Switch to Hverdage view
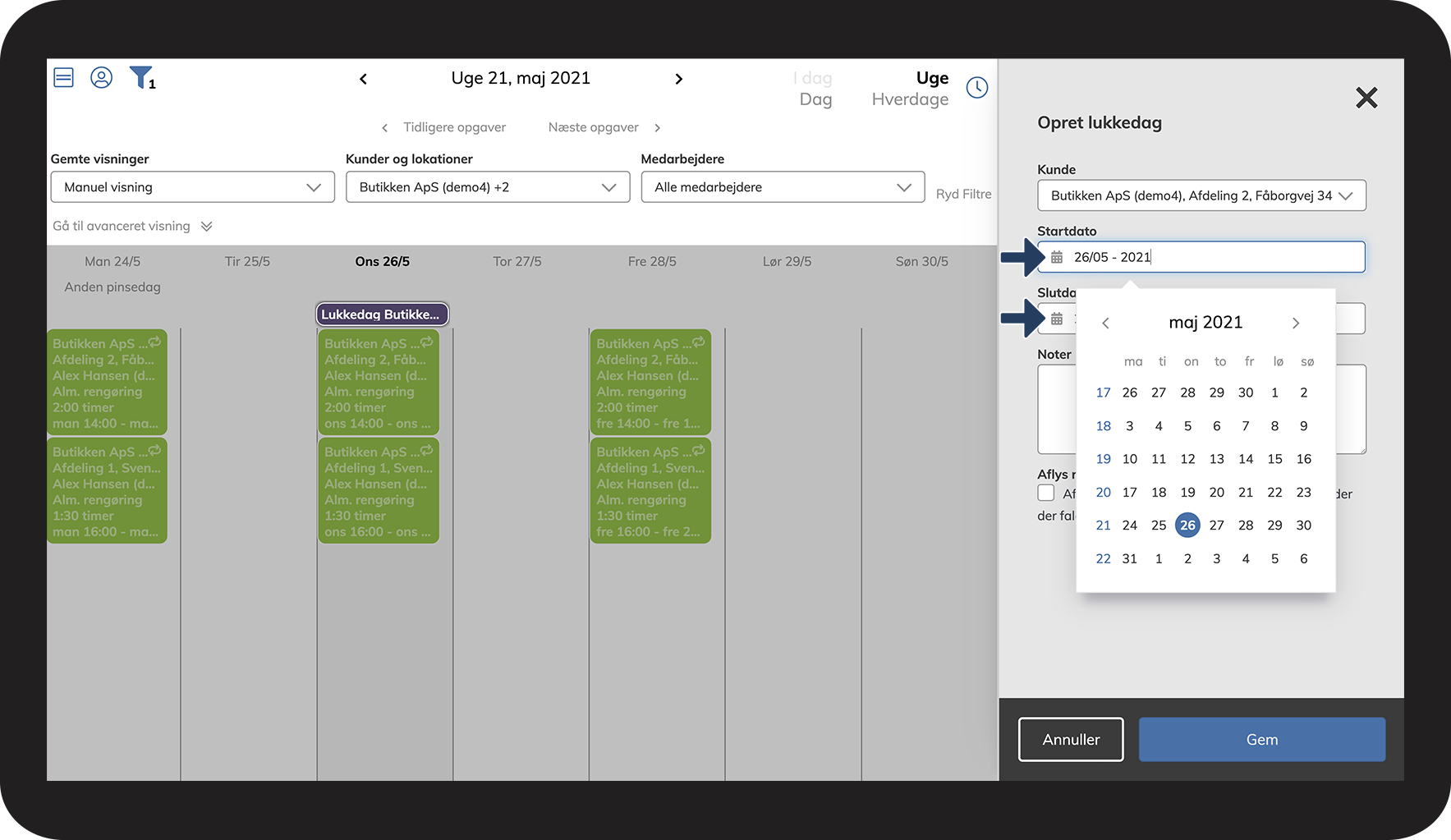The width and height of the screenshot is (1451, 840). coord(909,99)
